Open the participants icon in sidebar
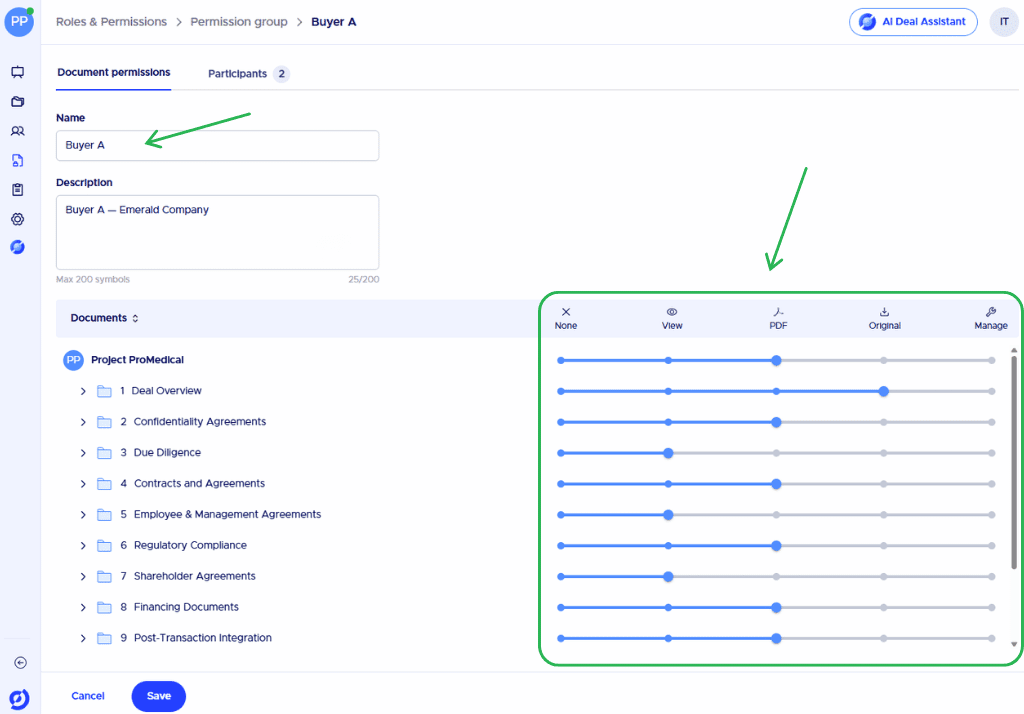Viewport: 1024px width, 714px height. pyautogui.click(x=18, y=131)
